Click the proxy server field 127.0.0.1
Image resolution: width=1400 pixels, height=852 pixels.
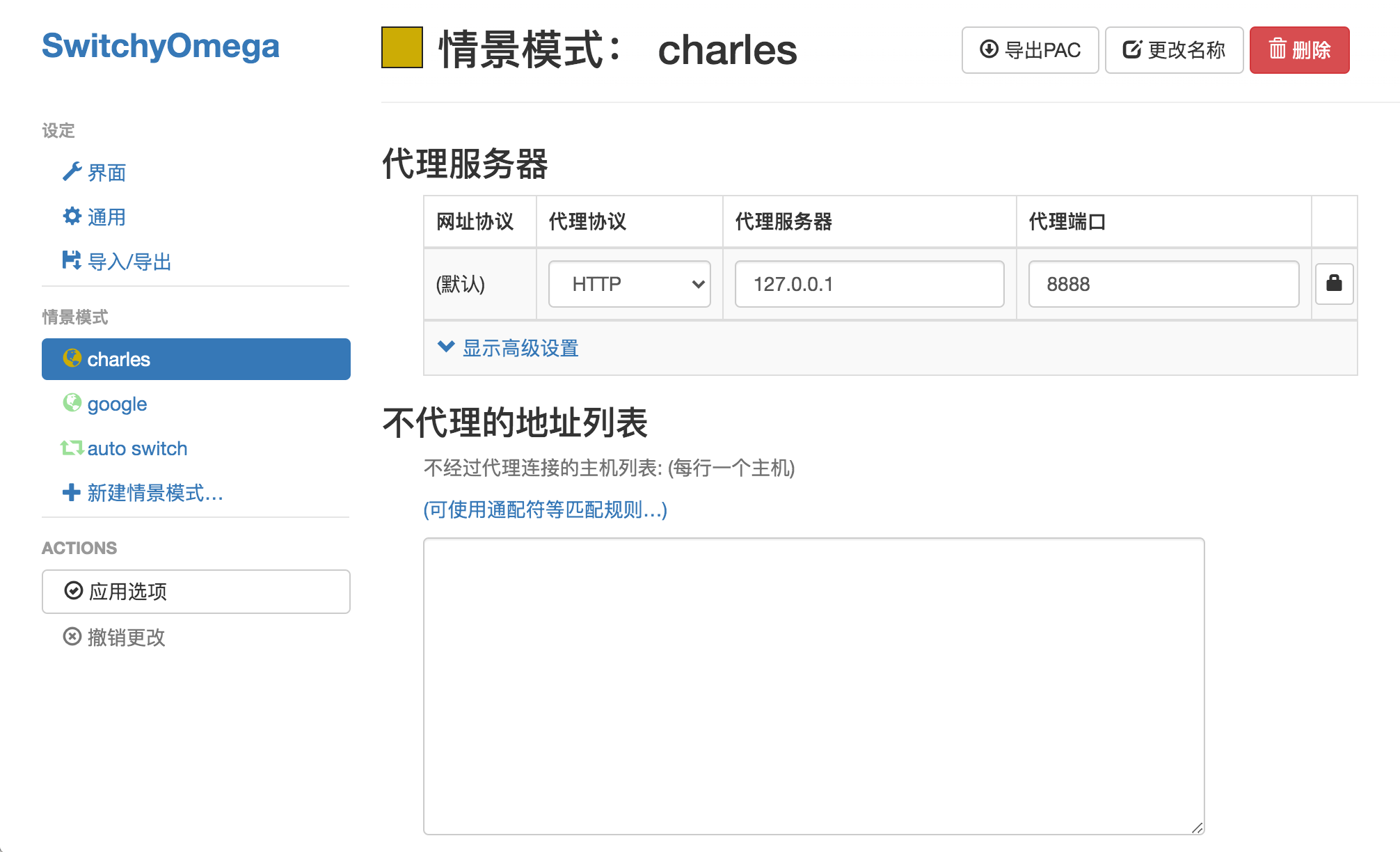coord(868,284)
